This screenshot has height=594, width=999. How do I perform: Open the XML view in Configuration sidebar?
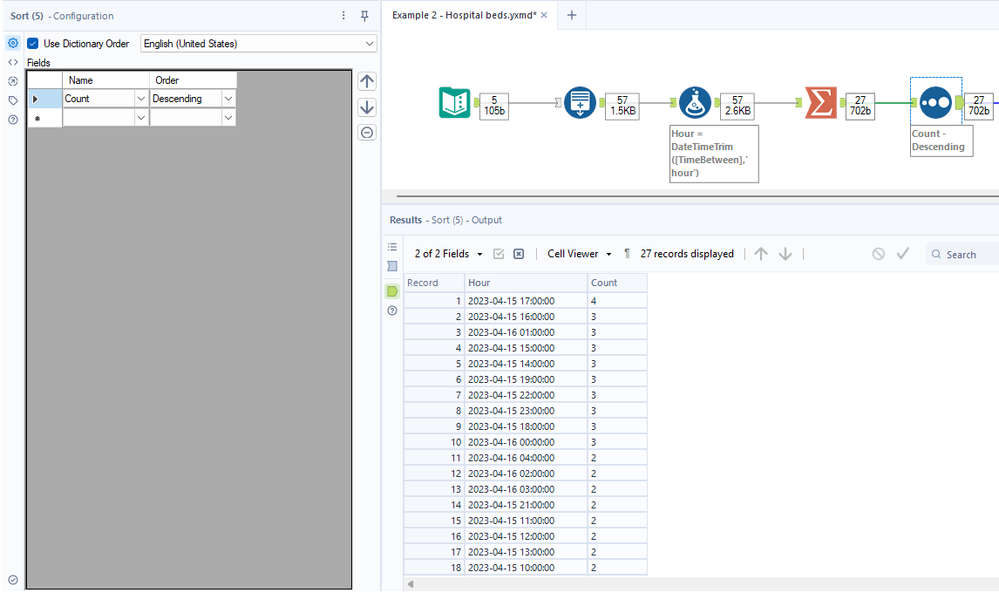pos(13,62)
